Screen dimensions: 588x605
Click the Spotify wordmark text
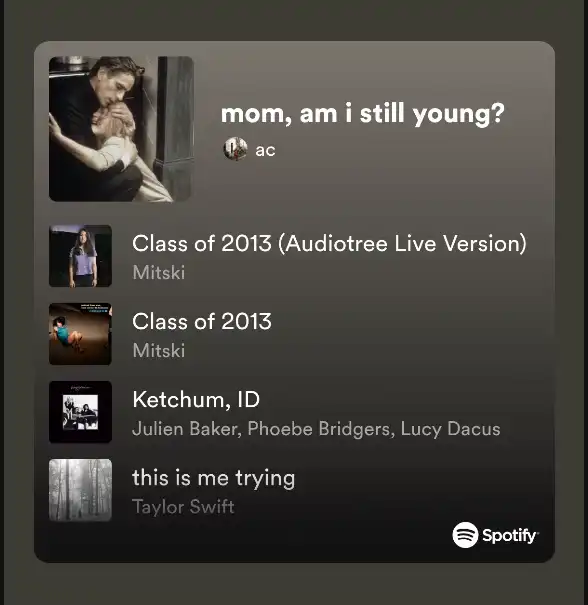coord(510,536)
